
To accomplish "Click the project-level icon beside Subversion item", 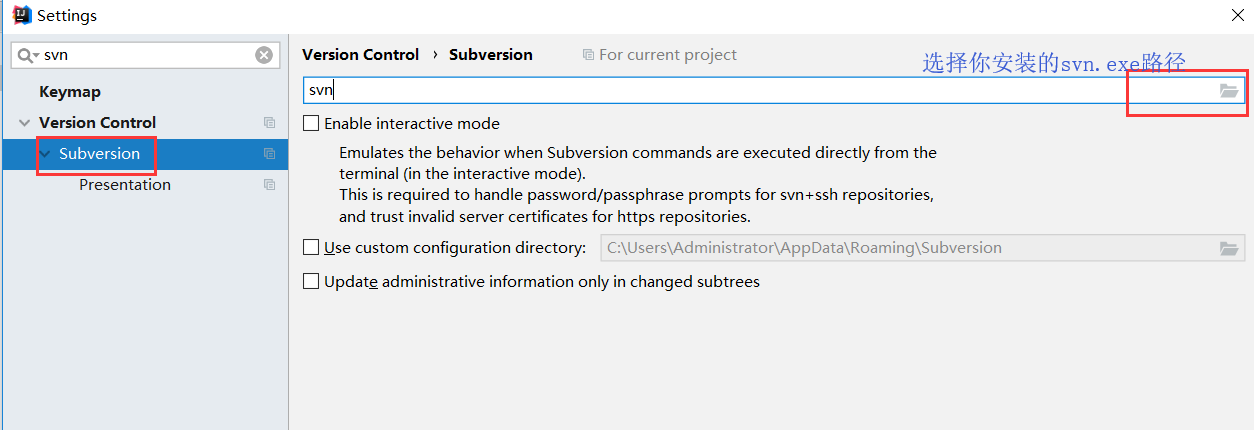I will point(269,153).
